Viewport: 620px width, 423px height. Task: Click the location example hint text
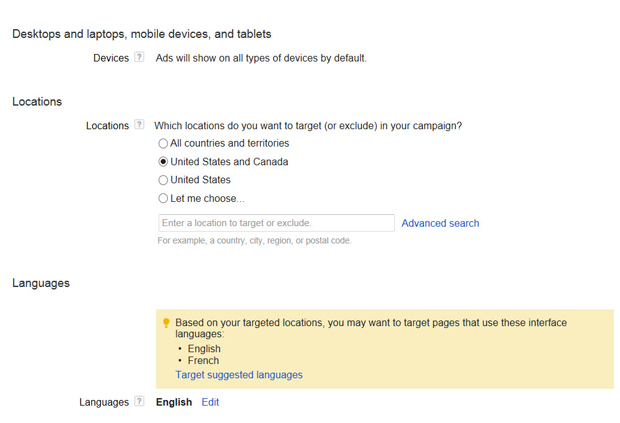point(254,241)
